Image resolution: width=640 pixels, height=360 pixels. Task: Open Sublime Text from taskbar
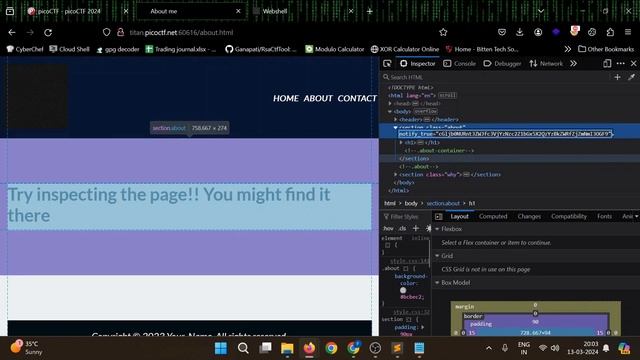pos(397,348)
